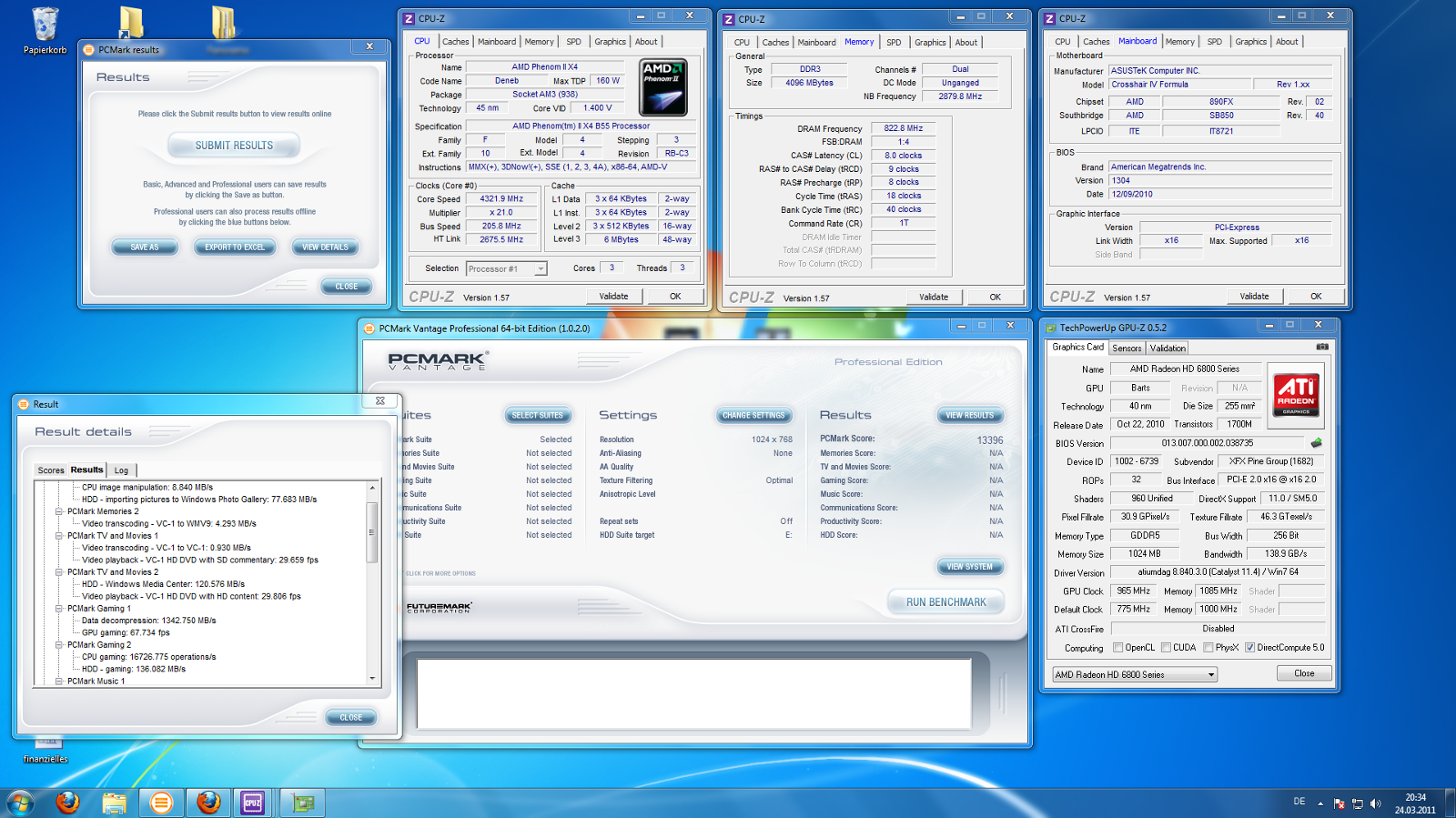This screenshot has width=1456, height=818.
Task: Click the Futuremark Corporation logo
Action: (x=439, y=607)
